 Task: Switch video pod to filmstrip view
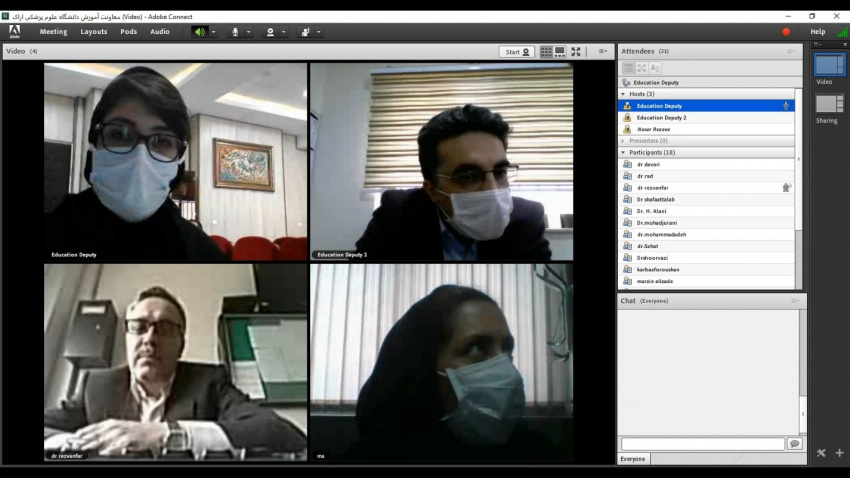tap(560, 52)
